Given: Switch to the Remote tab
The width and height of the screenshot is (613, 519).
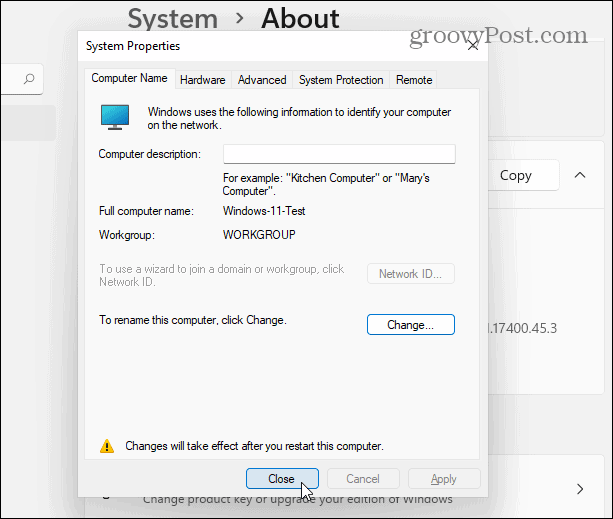Looking at the screenshot, I should tap(414, 80).
